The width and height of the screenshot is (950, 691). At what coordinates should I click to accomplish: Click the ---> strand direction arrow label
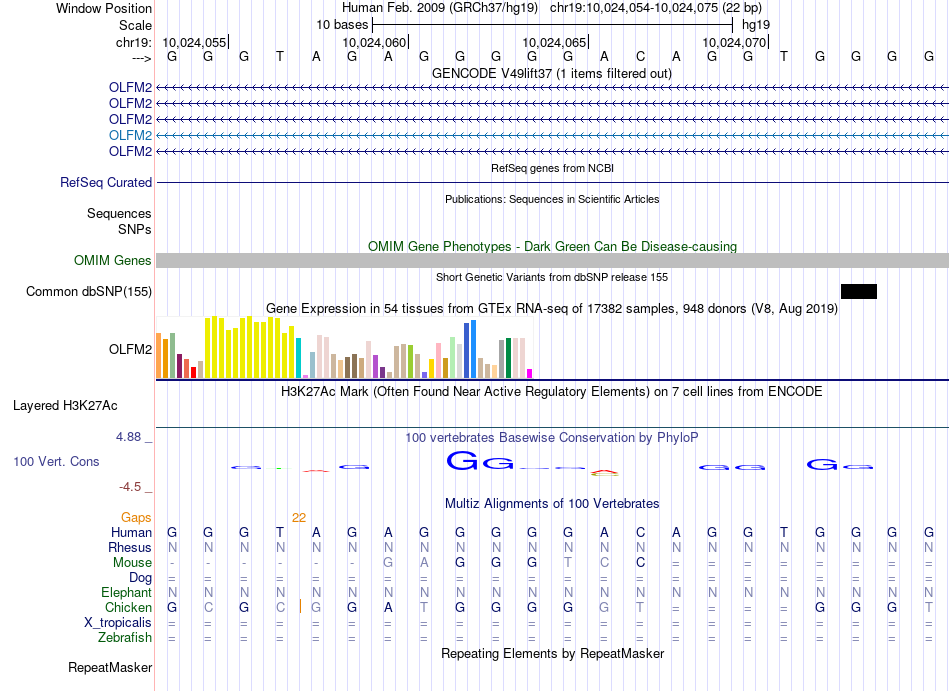pos(141,58)
